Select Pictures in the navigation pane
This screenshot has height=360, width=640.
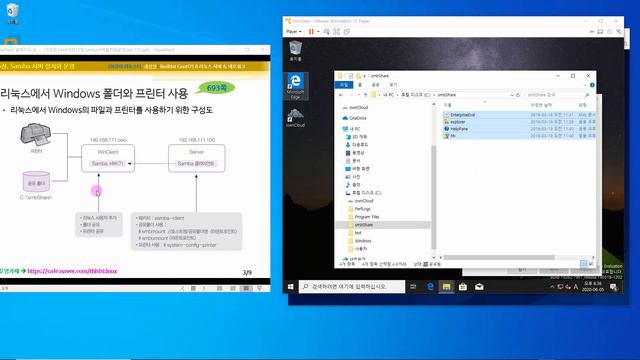353,177
